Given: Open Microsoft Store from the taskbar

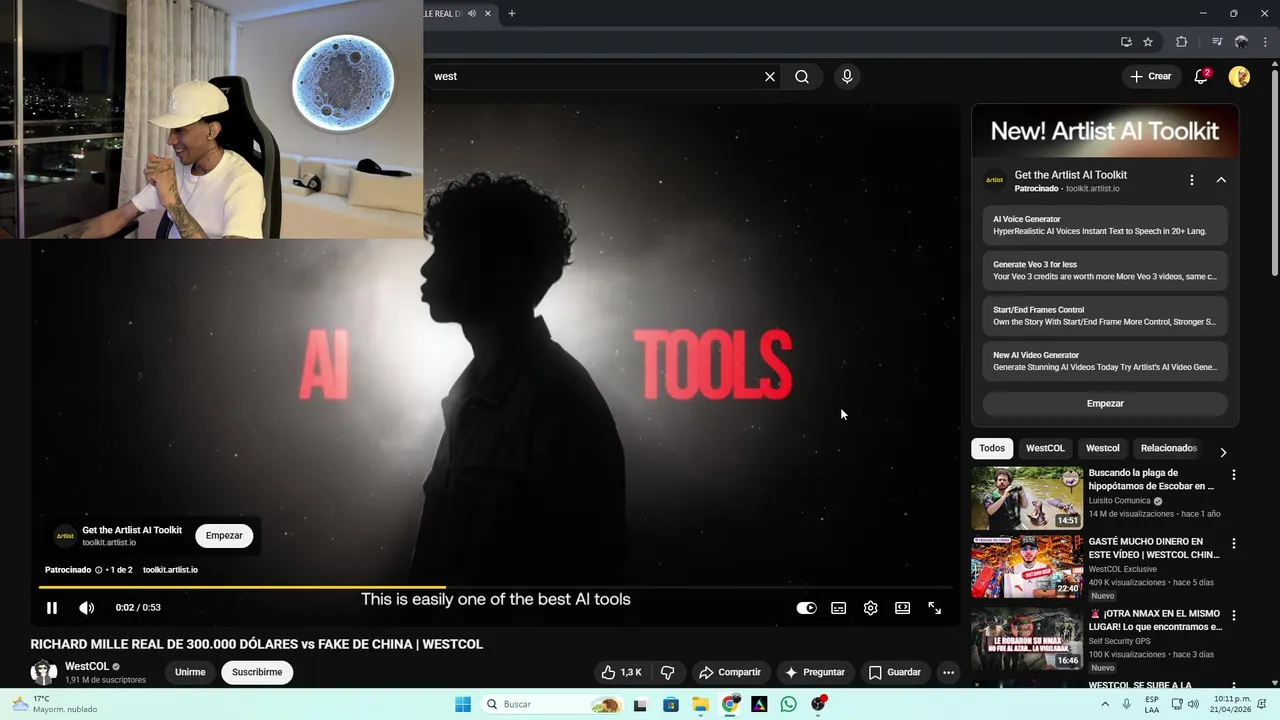Looking at the screenshot, I should click(x=670, y=704).
